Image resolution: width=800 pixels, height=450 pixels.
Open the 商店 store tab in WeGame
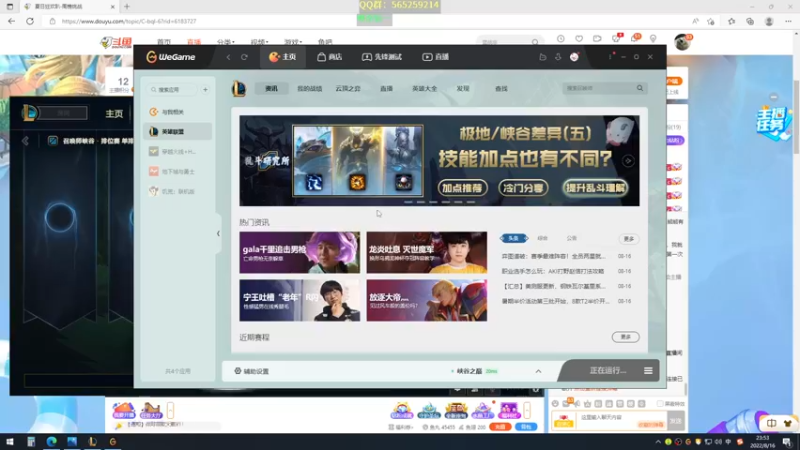[329, 57]
